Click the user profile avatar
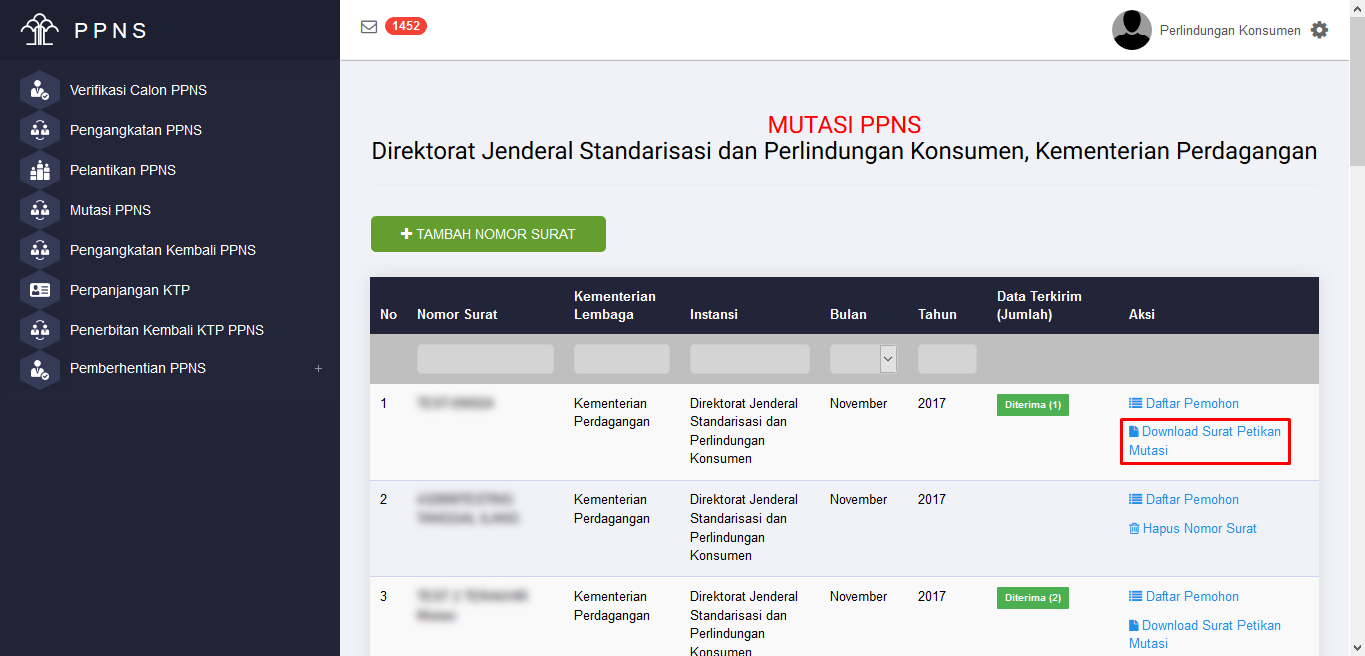The height and width of the screenshot is (656, 1365). [1131, 30]
